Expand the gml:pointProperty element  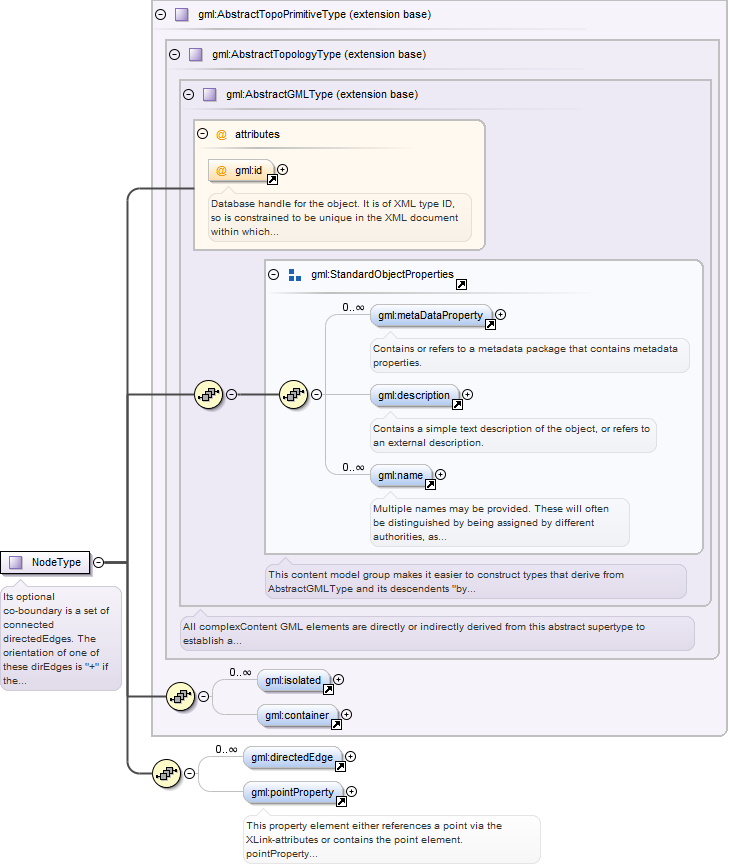(x=351, y=792)
